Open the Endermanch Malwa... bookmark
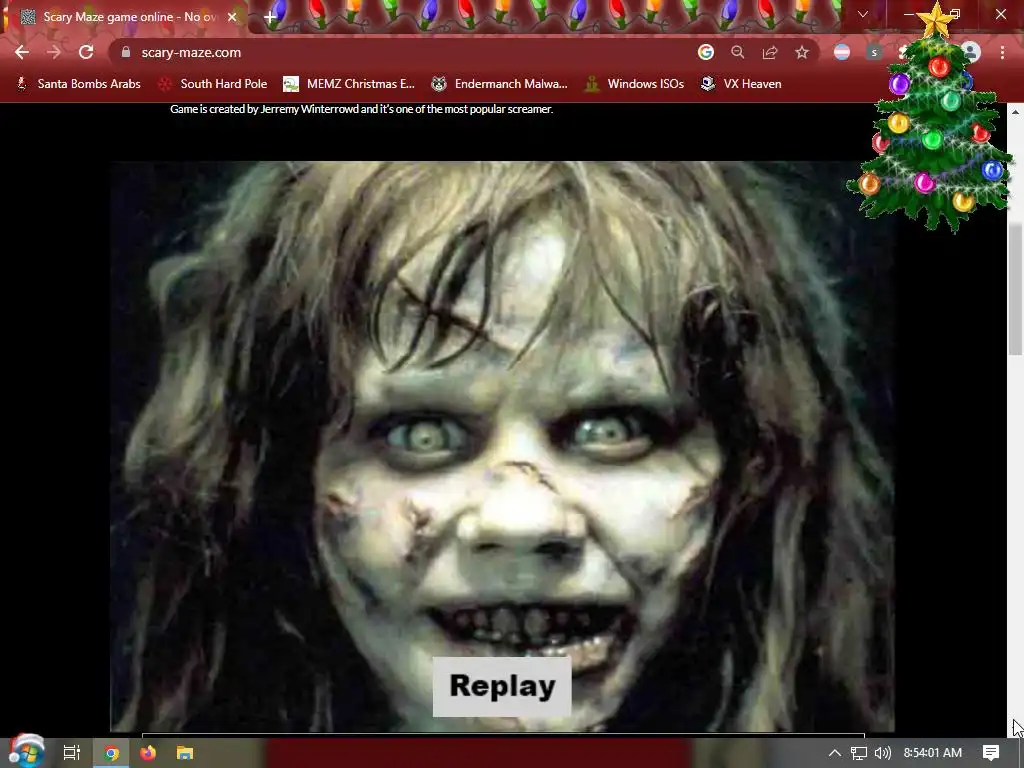Viewport: 1024px width, 768px height. pyautogui.click(x=500, y=84)
